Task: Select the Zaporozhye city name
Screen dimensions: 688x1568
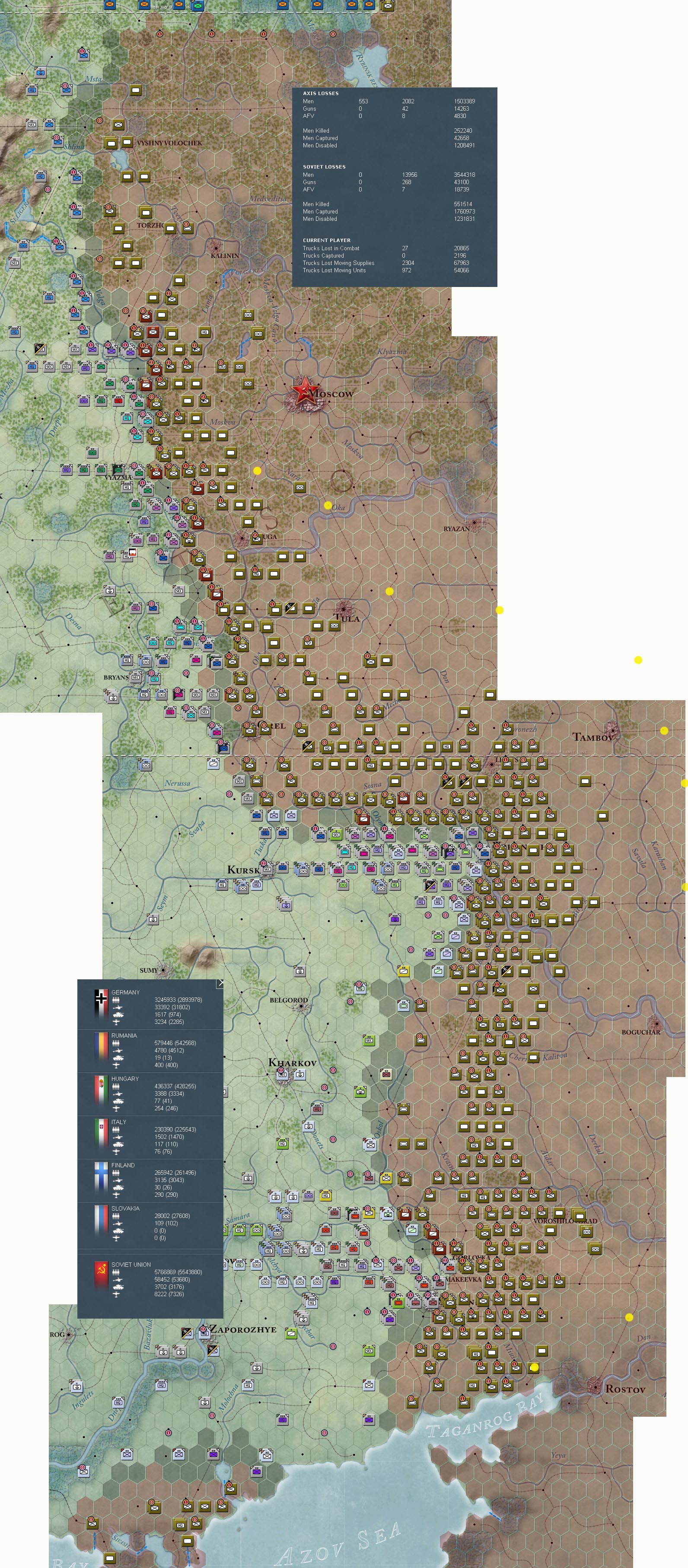Action: pos(243,1329)
